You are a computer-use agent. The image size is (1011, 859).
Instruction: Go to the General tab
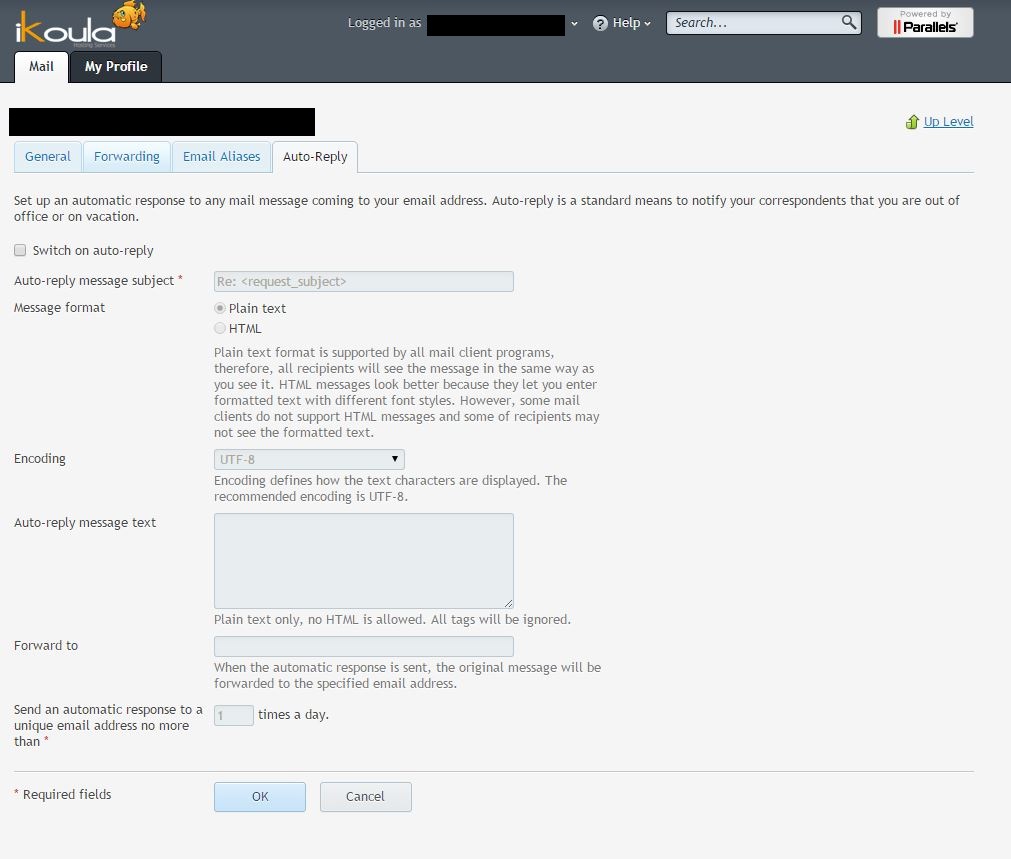pyautogui.click(x=48, y=157)
